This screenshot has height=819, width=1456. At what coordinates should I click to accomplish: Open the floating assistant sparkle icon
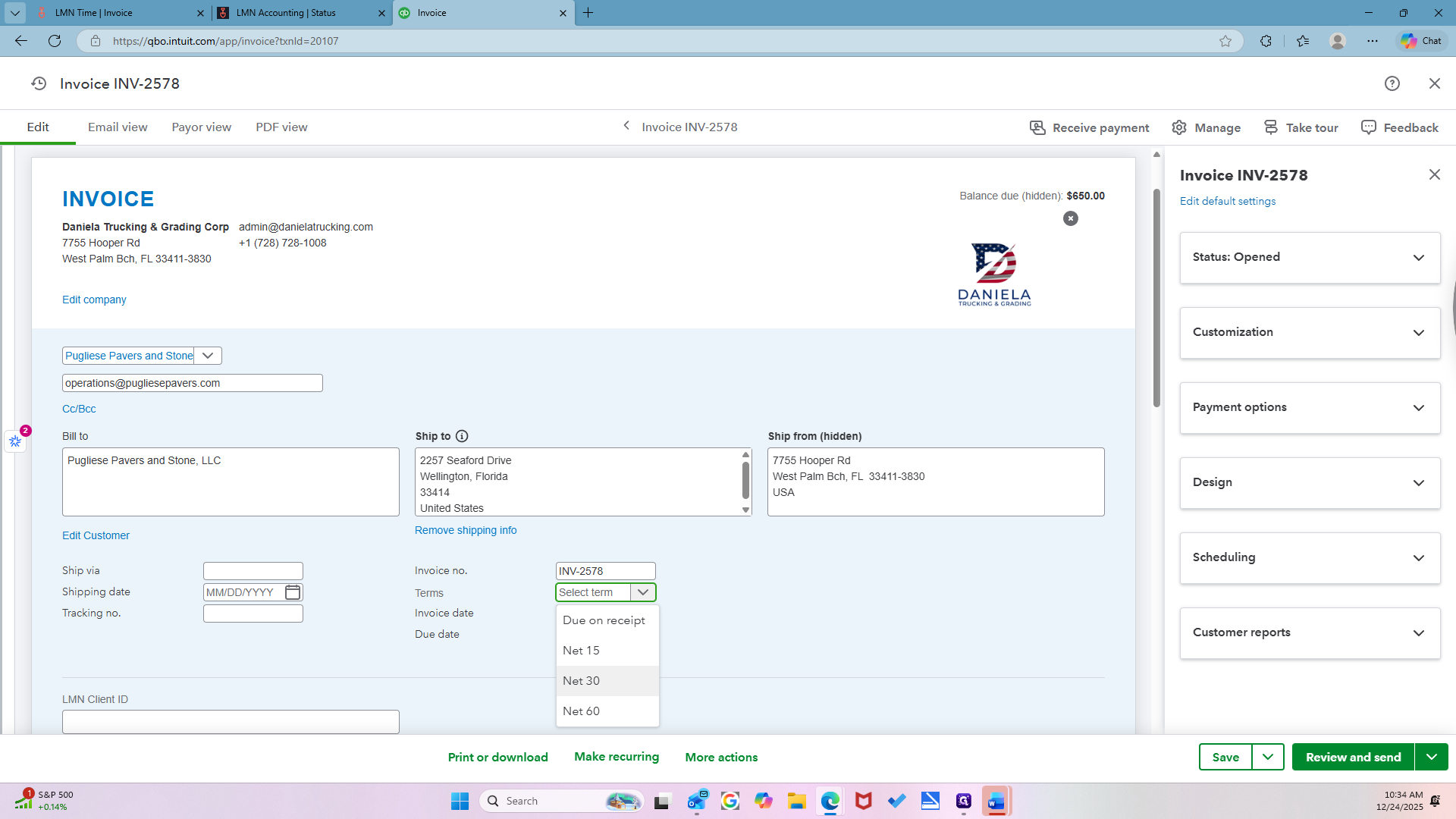(x=15, y=441)
